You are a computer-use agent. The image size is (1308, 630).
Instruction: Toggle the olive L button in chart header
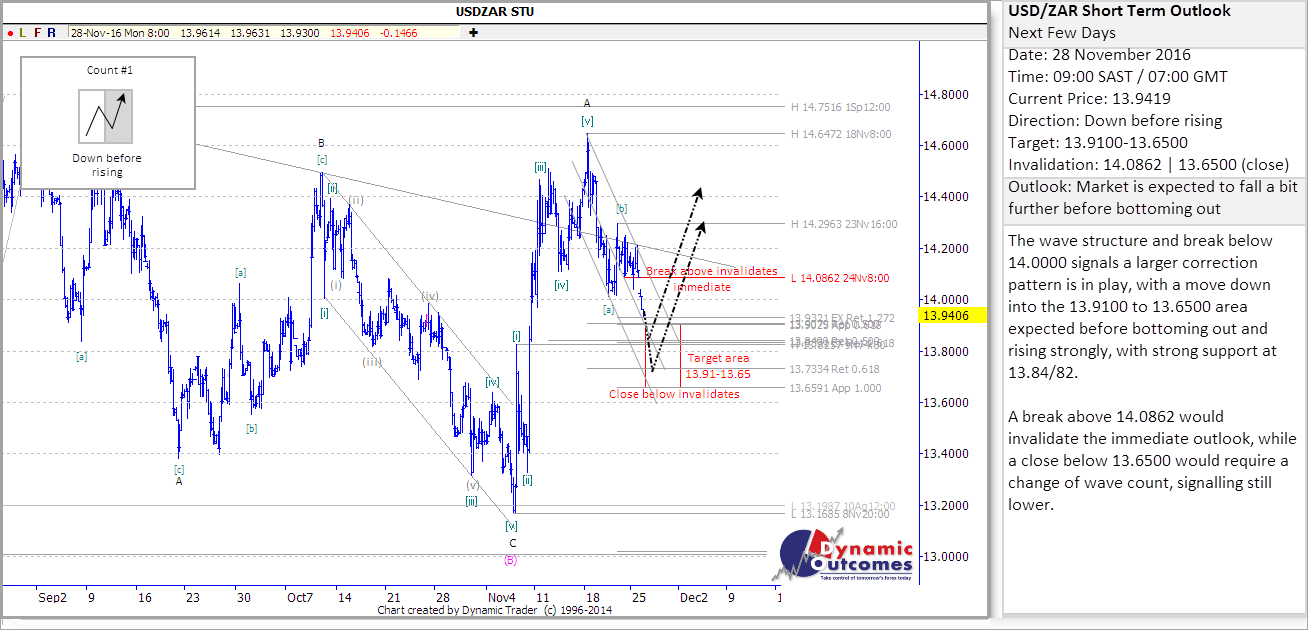coord(23,32)
